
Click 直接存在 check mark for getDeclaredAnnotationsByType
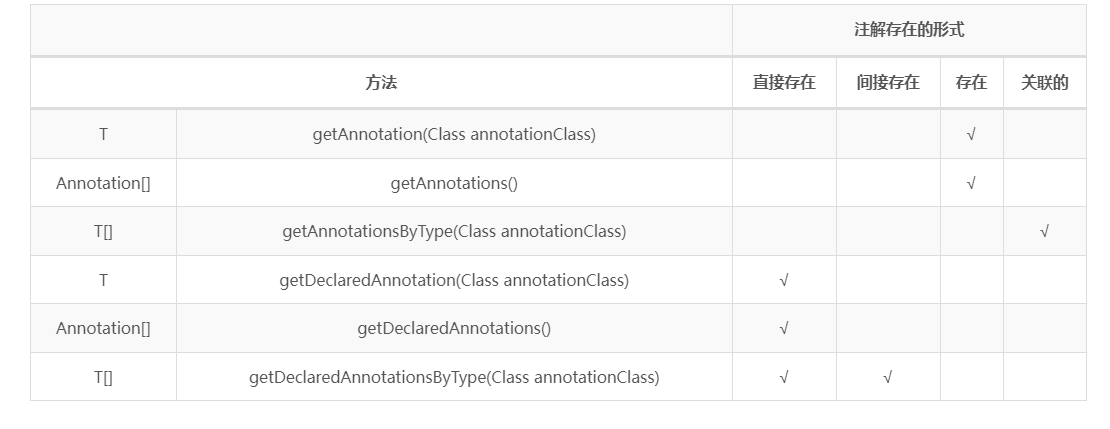[x=784, y=378]
